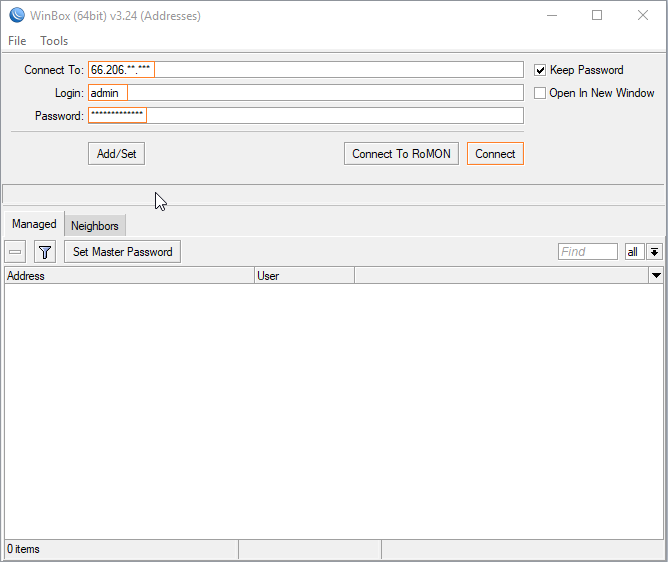Maximize the WinBox window
This screenshot has width=668, height=562.
pyautogui.click(x=597, y=15)
